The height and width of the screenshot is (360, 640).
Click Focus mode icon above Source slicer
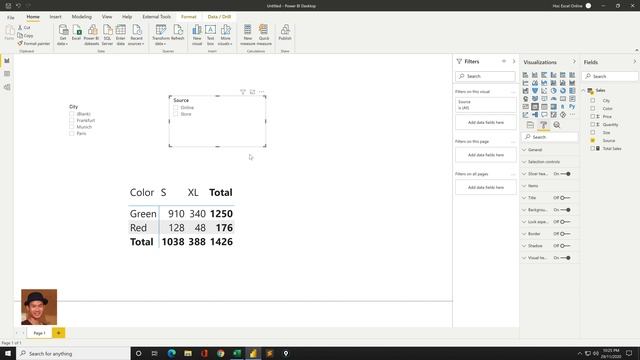252,92
